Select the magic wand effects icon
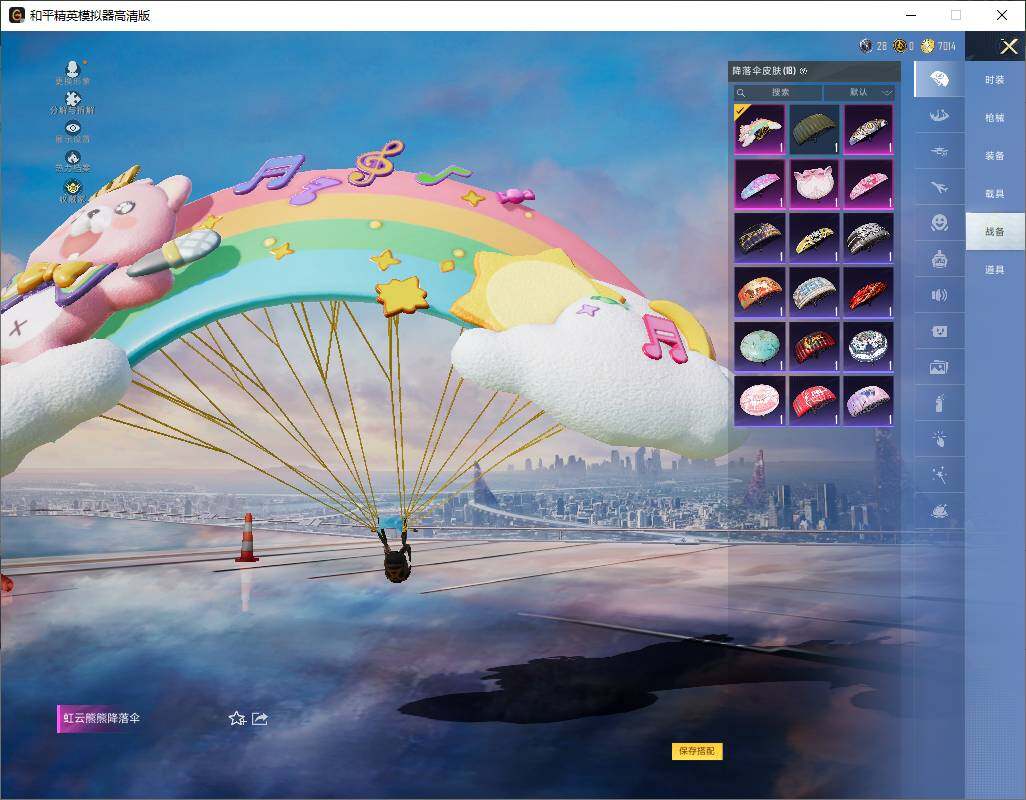The height and width of the screenshot is (800, 1026). click(x=939, y=475)
